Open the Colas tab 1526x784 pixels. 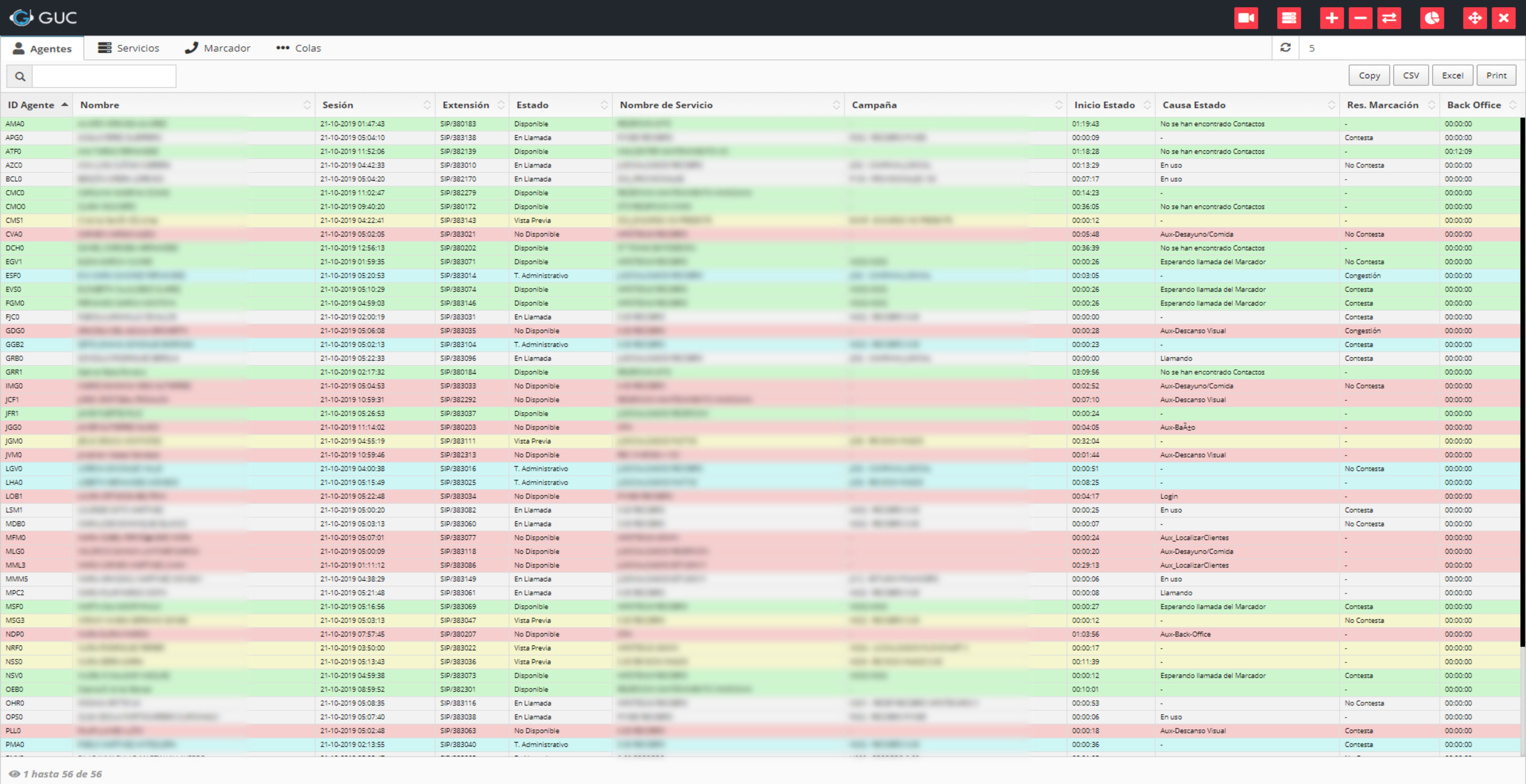299,48
